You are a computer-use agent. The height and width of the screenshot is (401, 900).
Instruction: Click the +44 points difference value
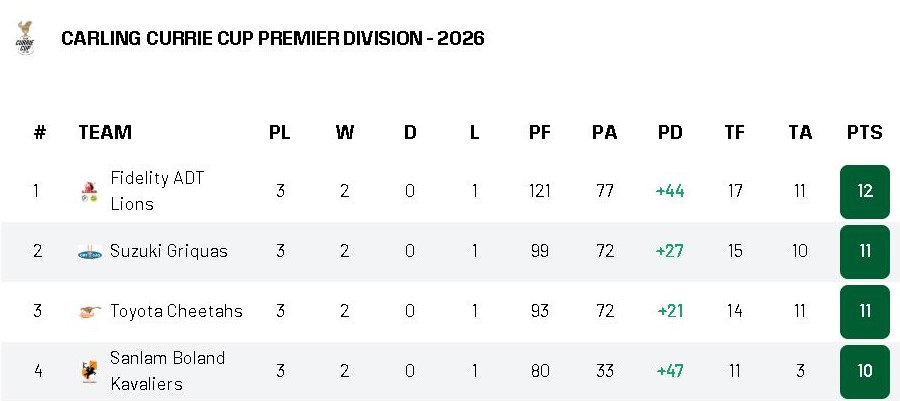point(670,191)
